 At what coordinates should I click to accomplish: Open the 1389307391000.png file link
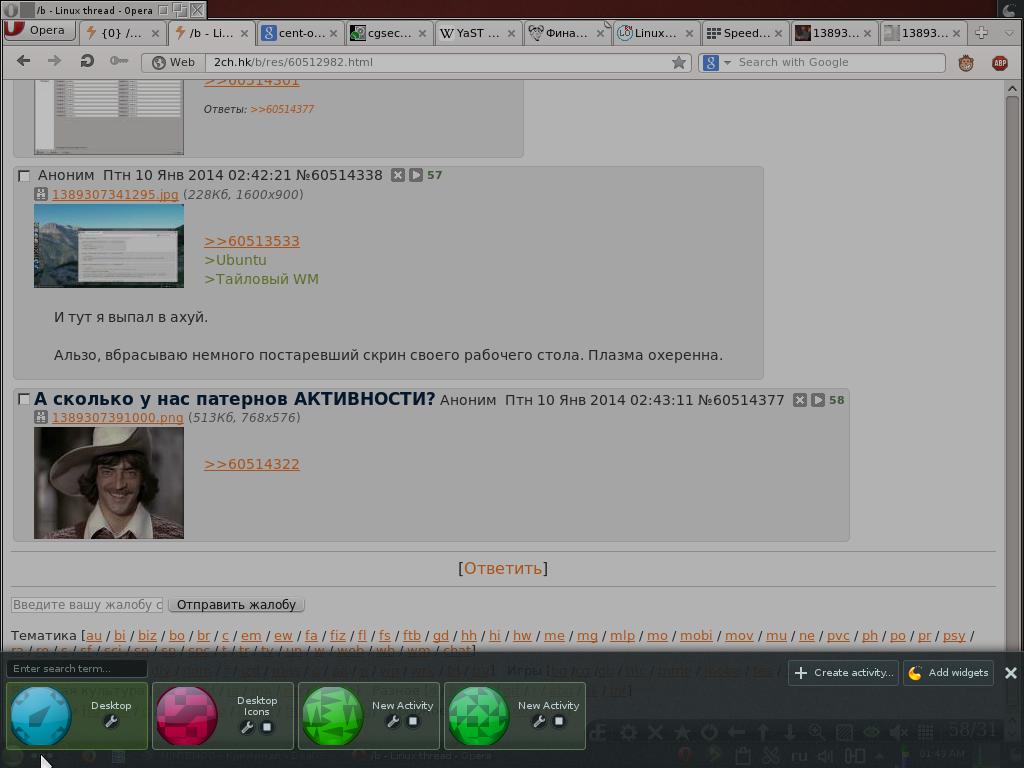[118, 417]
